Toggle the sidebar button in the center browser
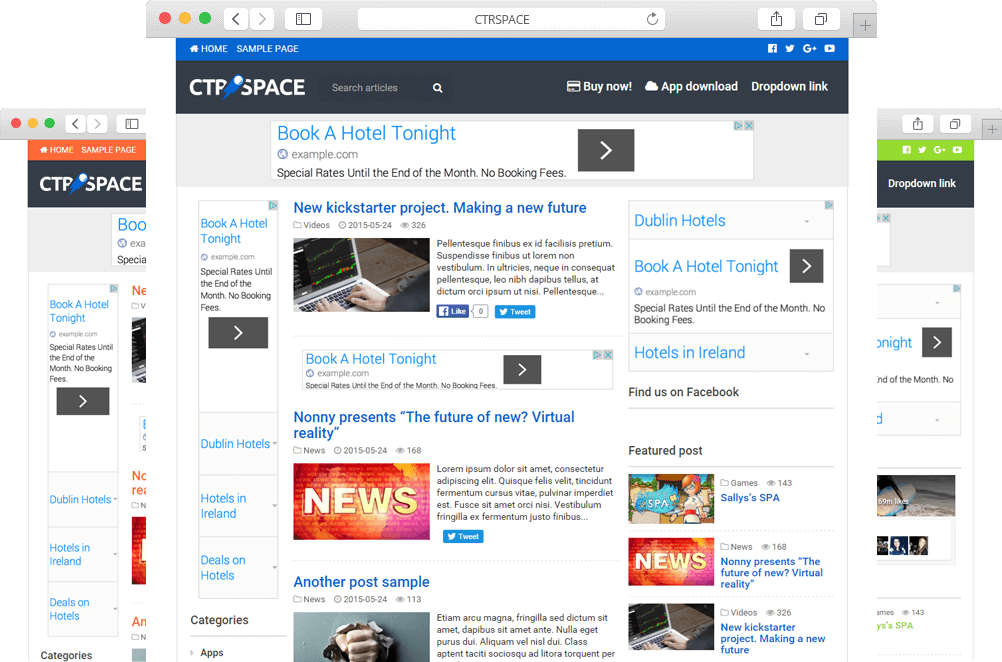The width and height of the screenshot is (1002, 662). (304, 19)
